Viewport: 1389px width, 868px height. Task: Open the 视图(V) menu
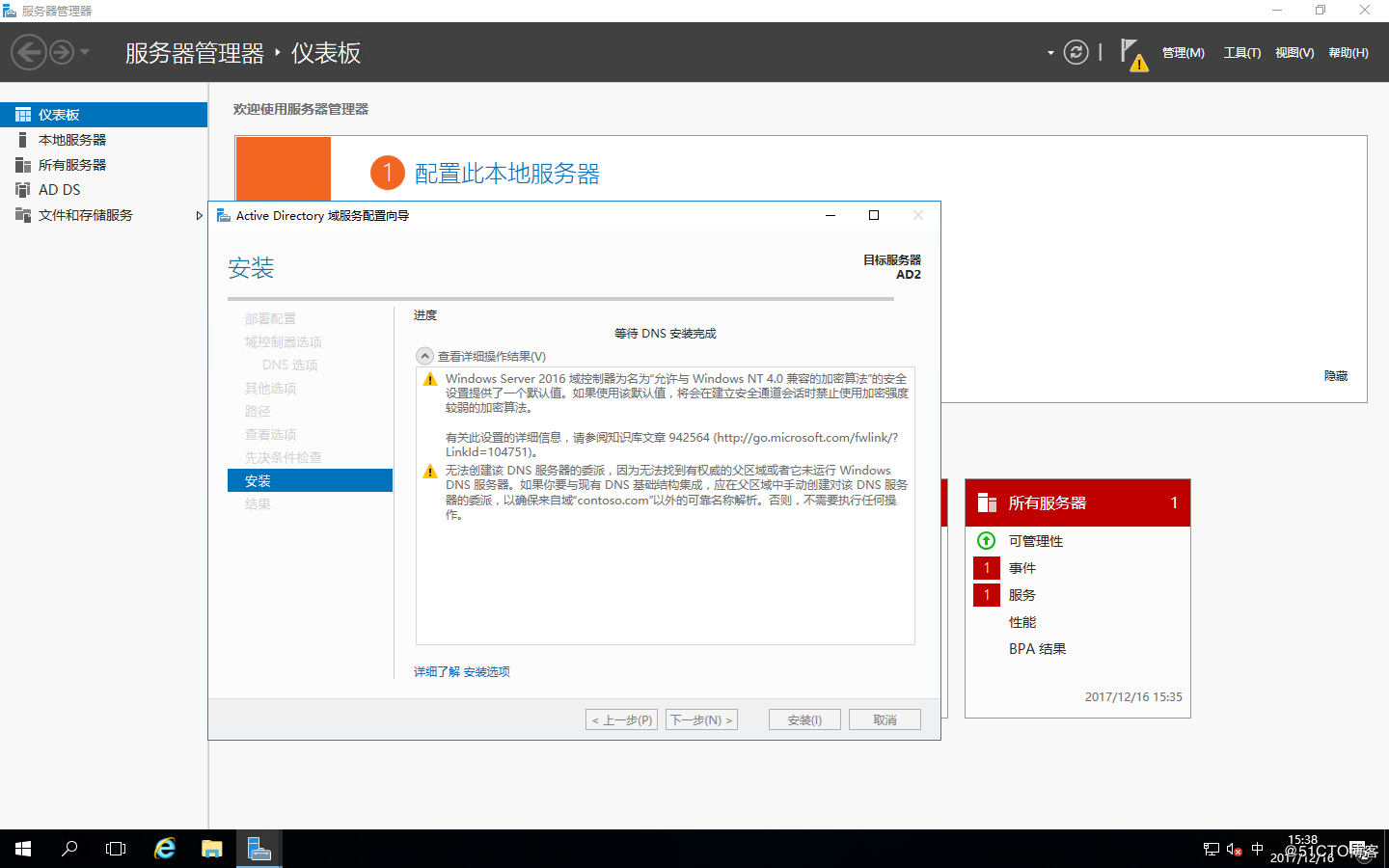pos(1294,53)
